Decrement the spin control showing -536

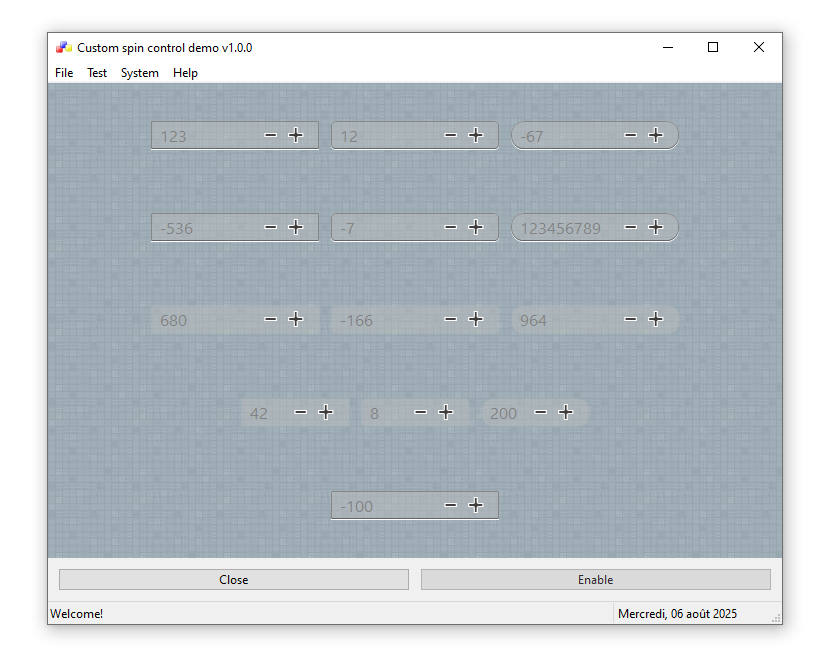(x=271, y=227)
